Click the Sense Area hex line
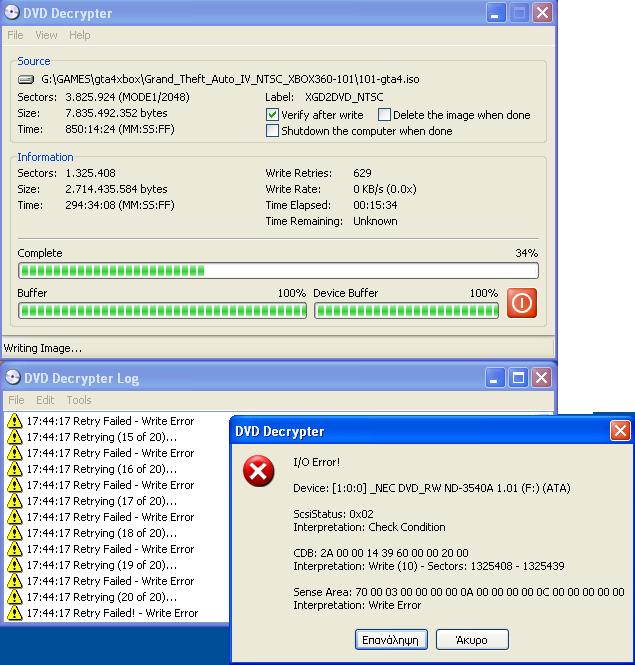The width and height of the screenshot is (635, 665). (x=459, y=592)
